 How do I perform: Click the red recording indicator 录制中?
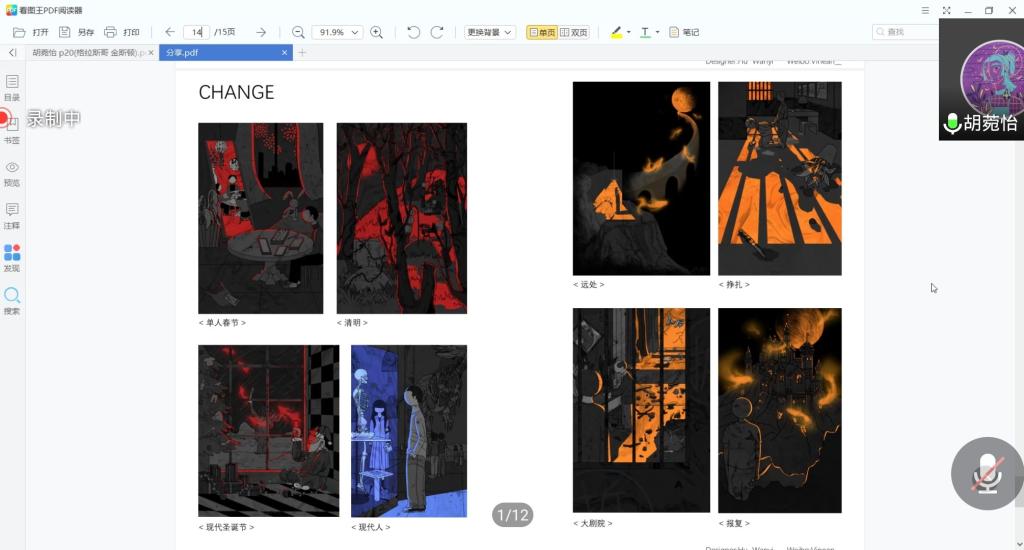[40, 119]
